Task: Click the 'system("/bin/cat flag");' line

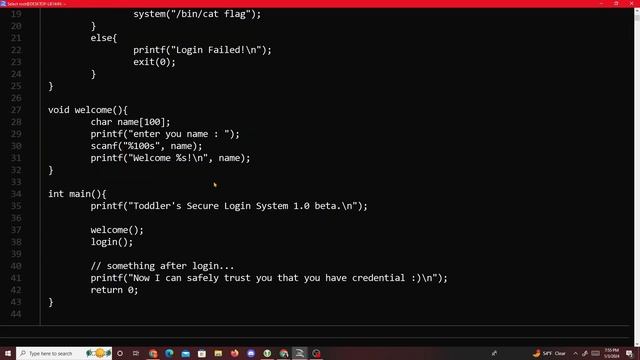Action: pos(197,14)
